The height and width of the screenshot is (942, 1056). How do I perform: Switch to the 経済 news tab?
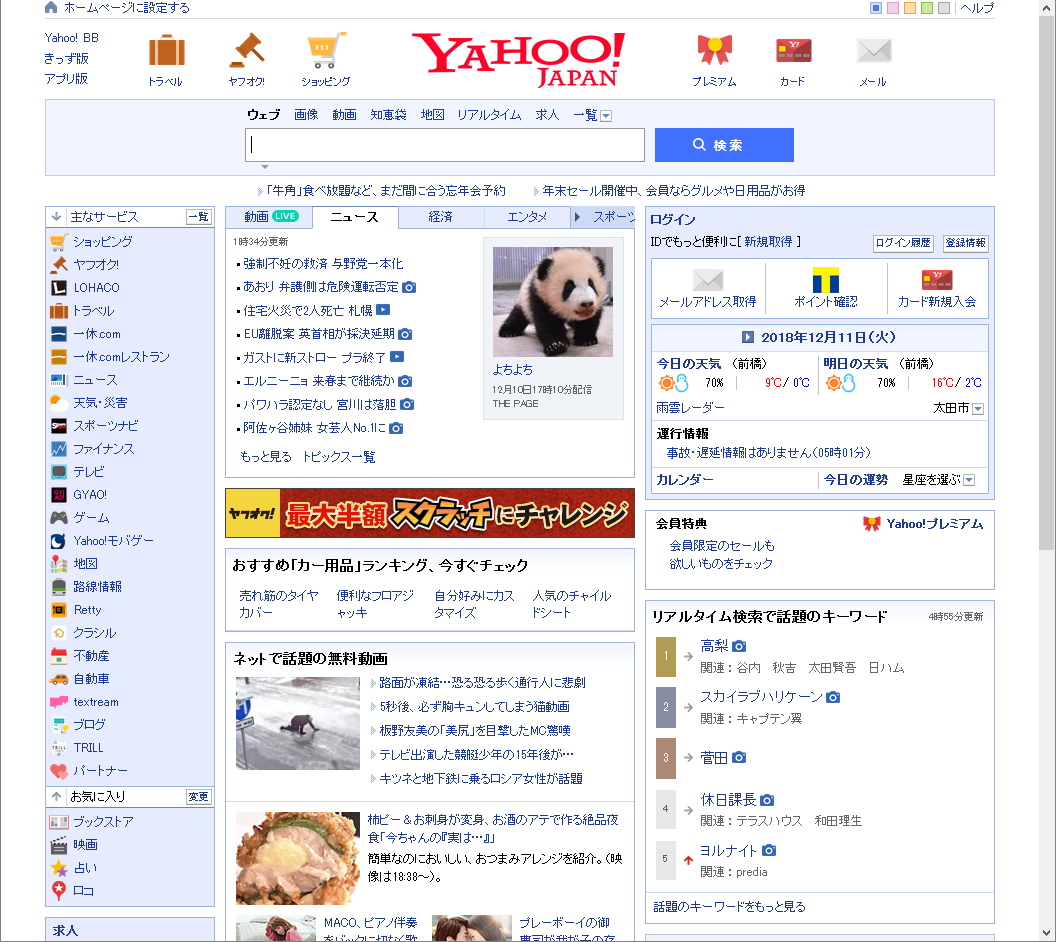pyautogui.click(x=440, y=217)
